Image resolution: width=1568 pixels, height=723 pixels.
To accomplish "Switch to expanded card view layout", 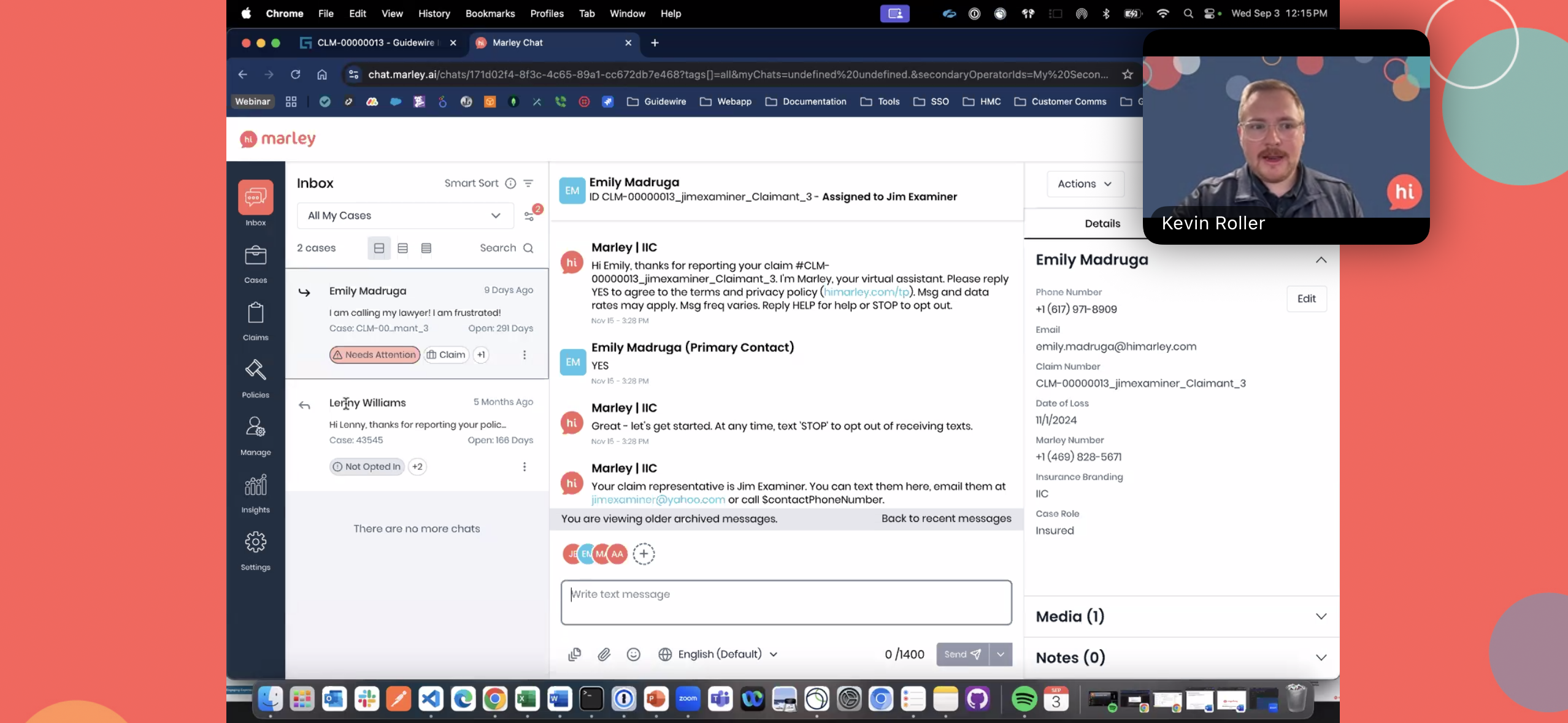I will coord(379,248).
